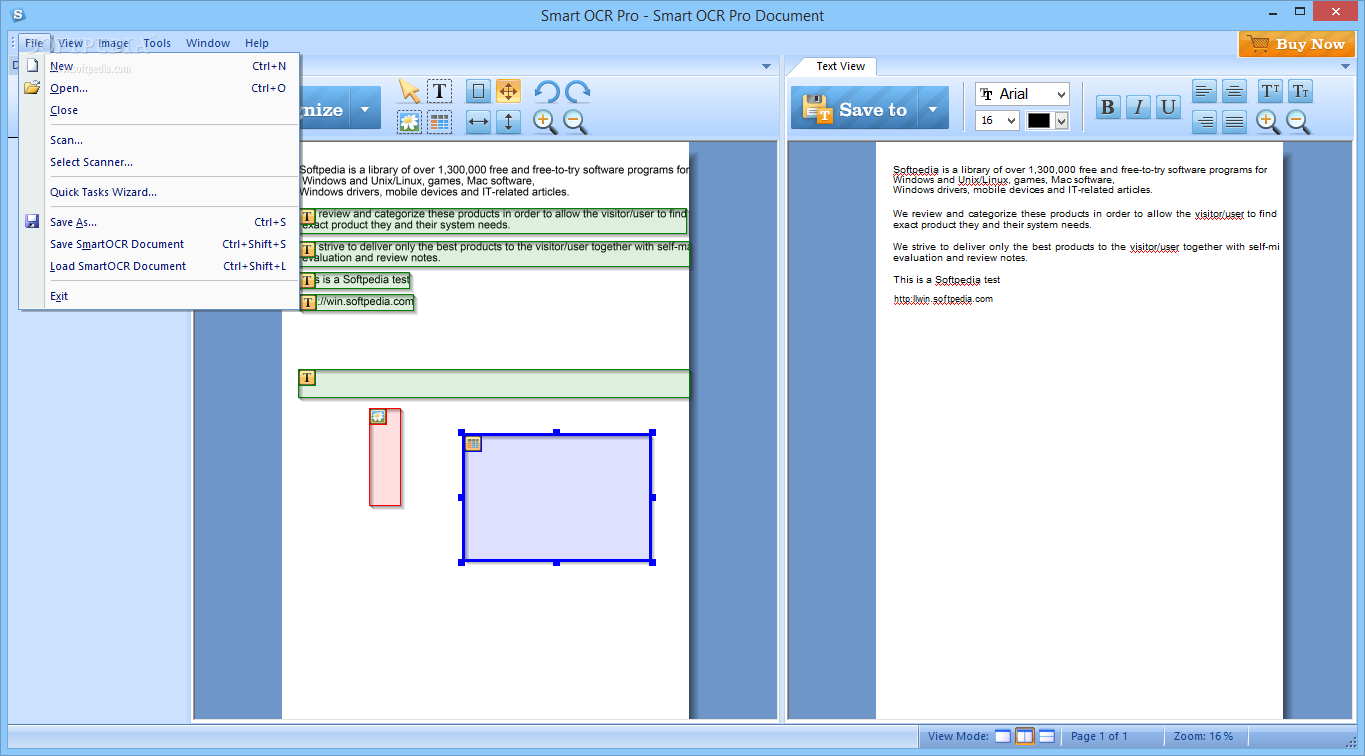Screen dimensions: 1365x756
Task: Increase text size with large TT icon
Action: [1270, 91]
